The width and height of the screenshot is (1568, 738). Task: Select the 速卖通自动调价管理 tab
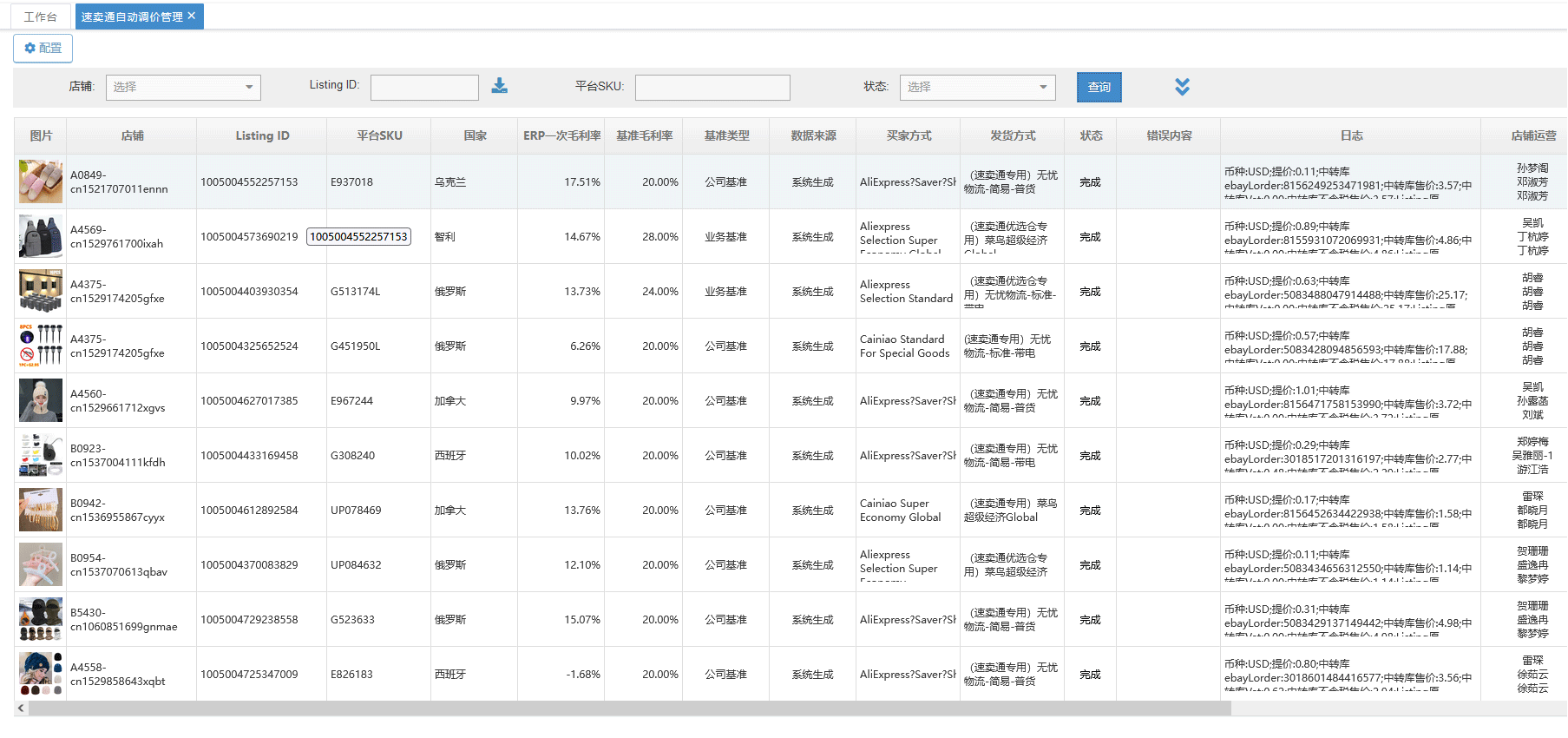click(131, 16)
